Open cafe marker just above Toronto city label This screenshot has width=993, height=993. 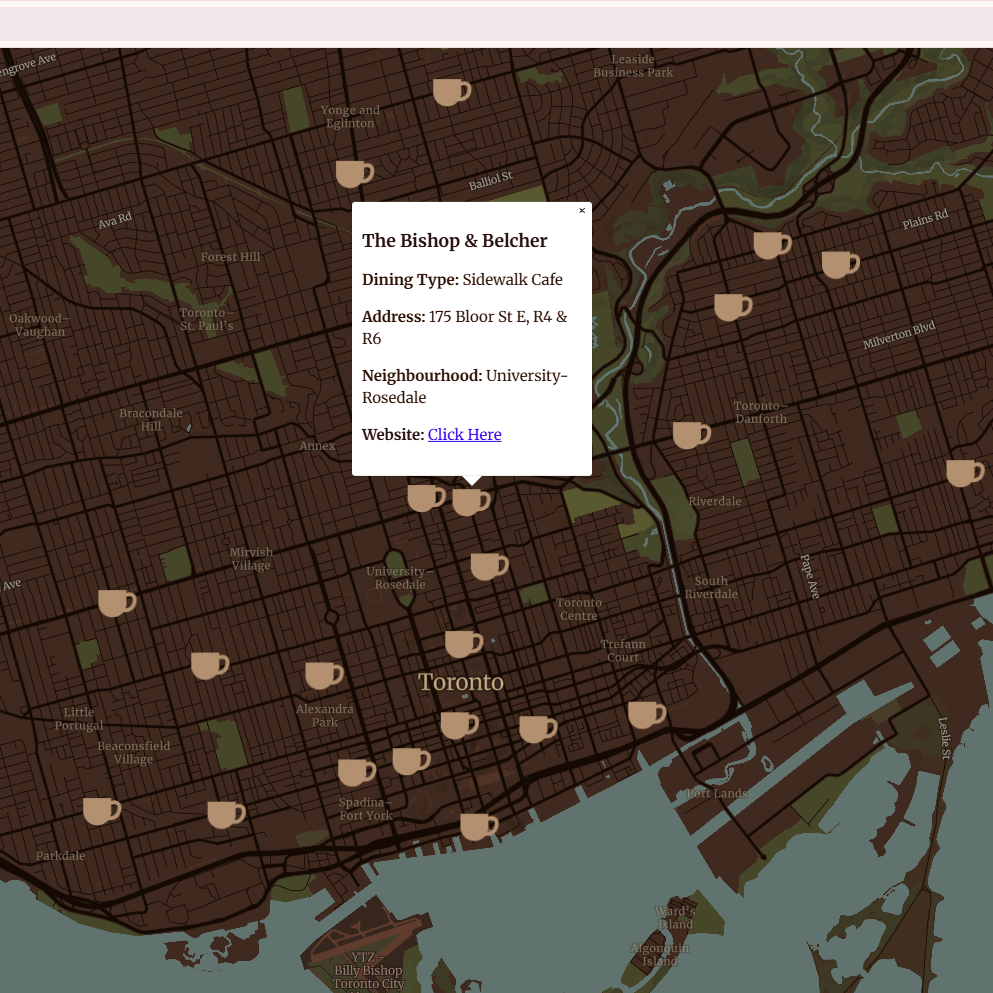(463, 644)
